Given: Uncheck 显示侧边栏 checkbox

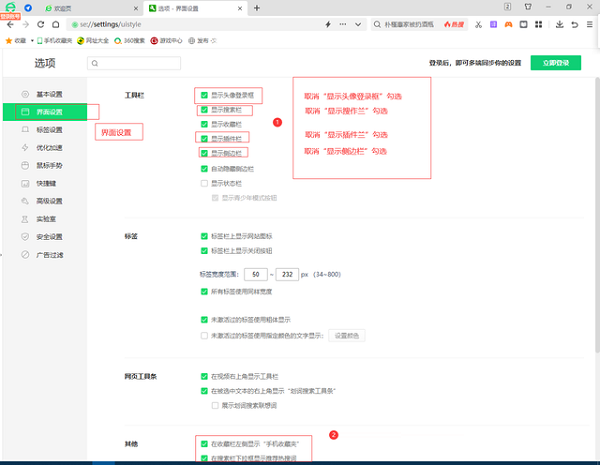Looking at the screenshot, I should point(204,153).
